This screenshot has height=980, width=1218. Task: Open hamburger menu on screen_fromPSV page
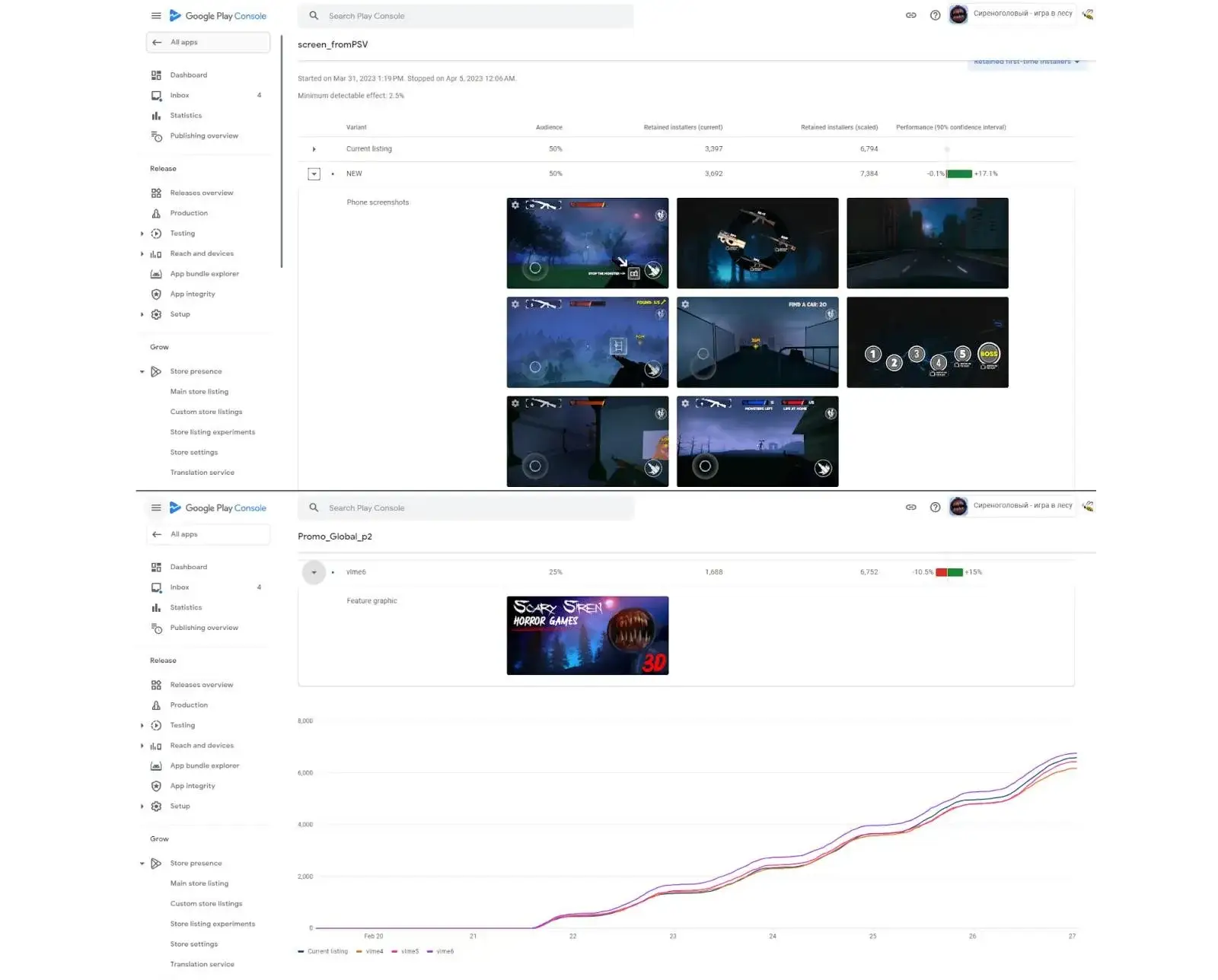point(156,15)
